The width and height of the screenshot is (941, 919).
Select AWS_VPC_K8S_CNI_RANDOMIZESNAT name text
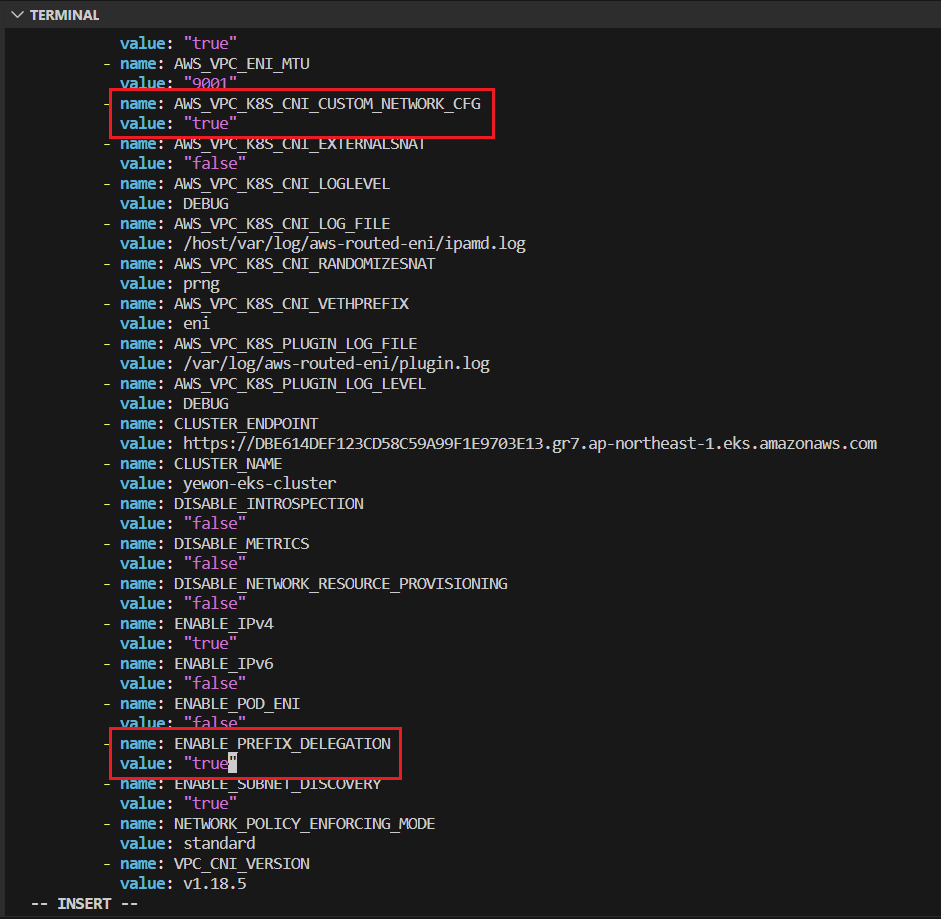click(x=304, y=264)
